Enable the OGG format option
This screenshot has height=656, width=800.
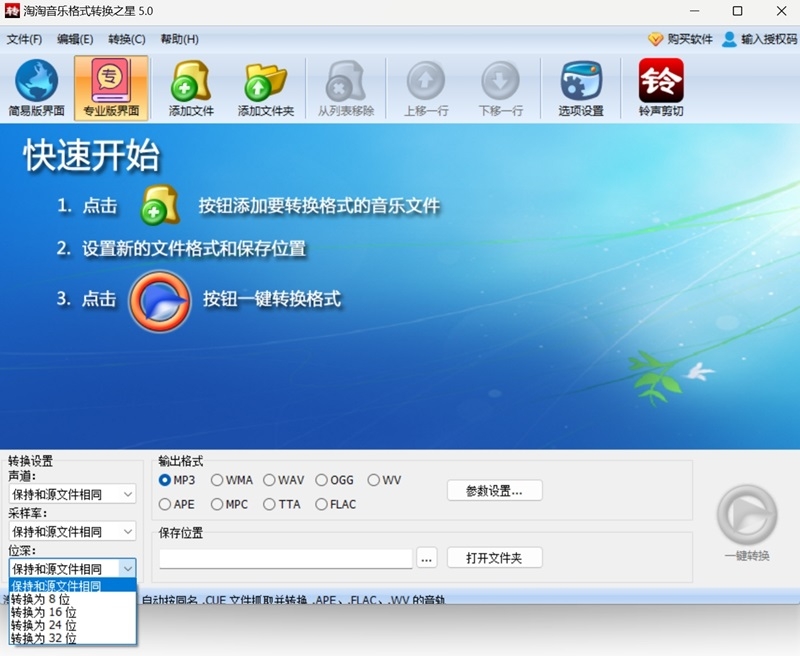321,480
